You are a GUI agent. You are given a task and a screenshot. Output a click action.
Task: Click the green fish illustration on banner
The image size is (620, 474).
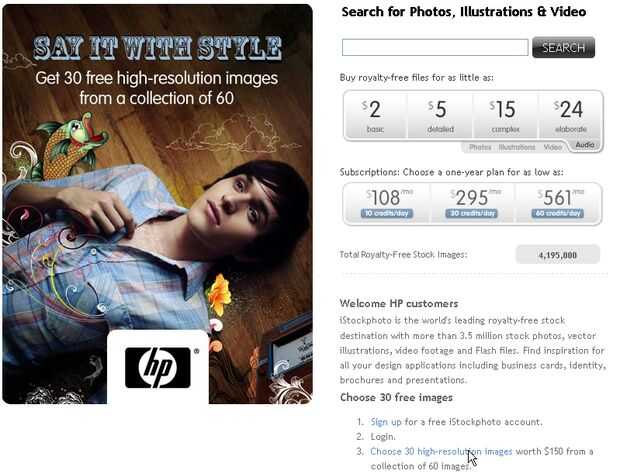[x=71, y=146]
